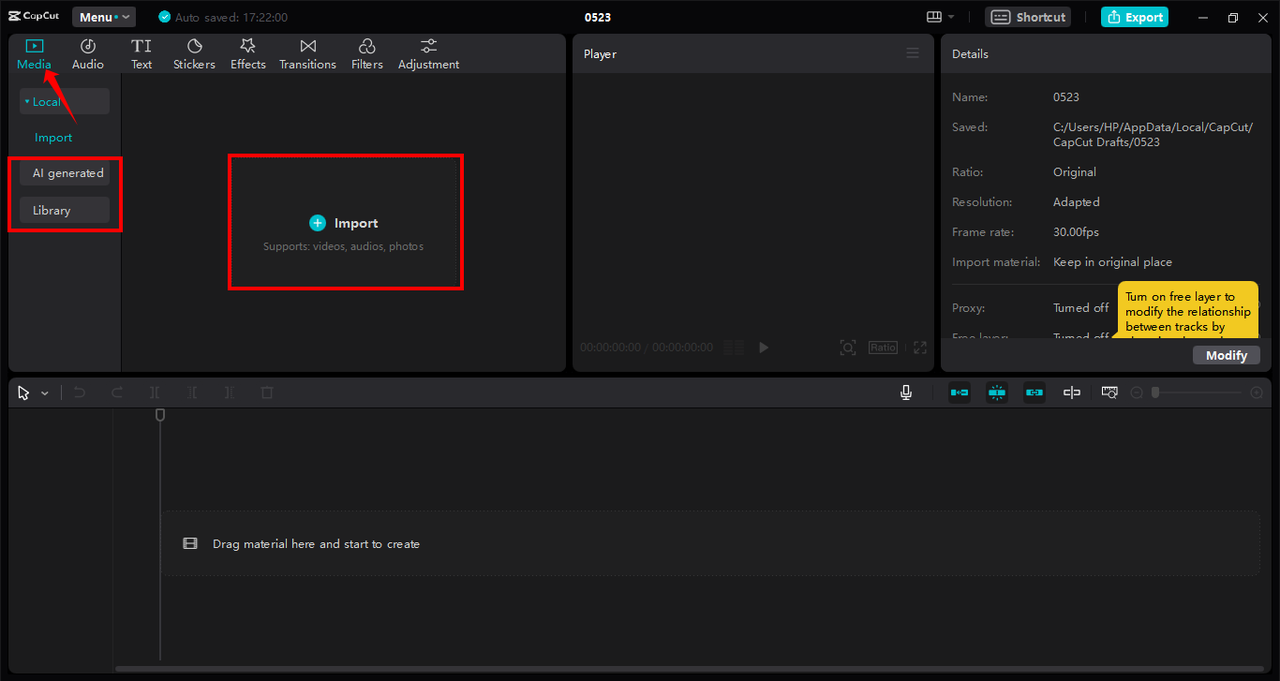This screenshot has width=1280, height=681.
Task: Click the timeline cover settings icon
Action: tap(1109, 393)
